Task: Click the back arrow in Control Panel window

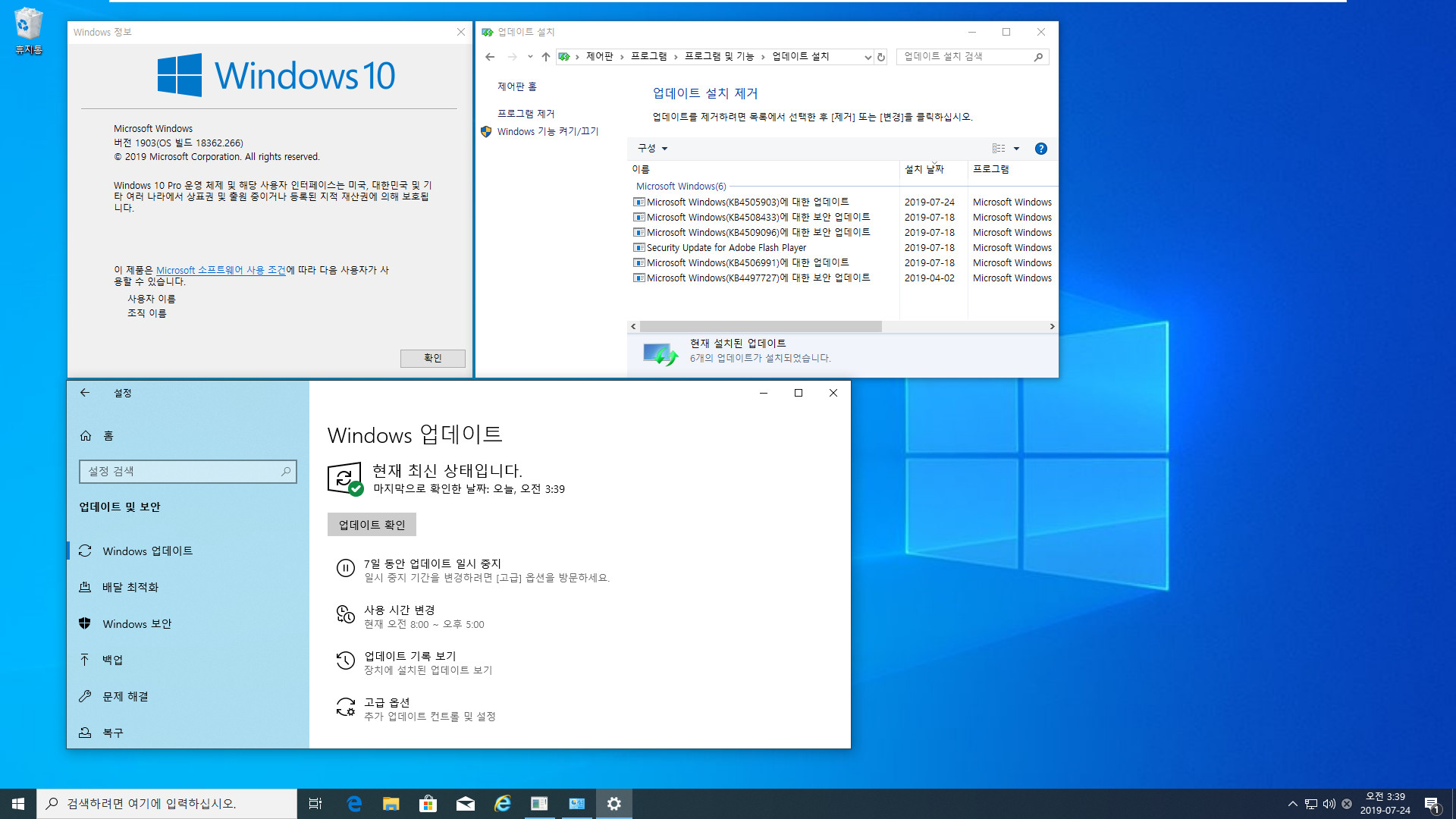Action: coord(490,57)
